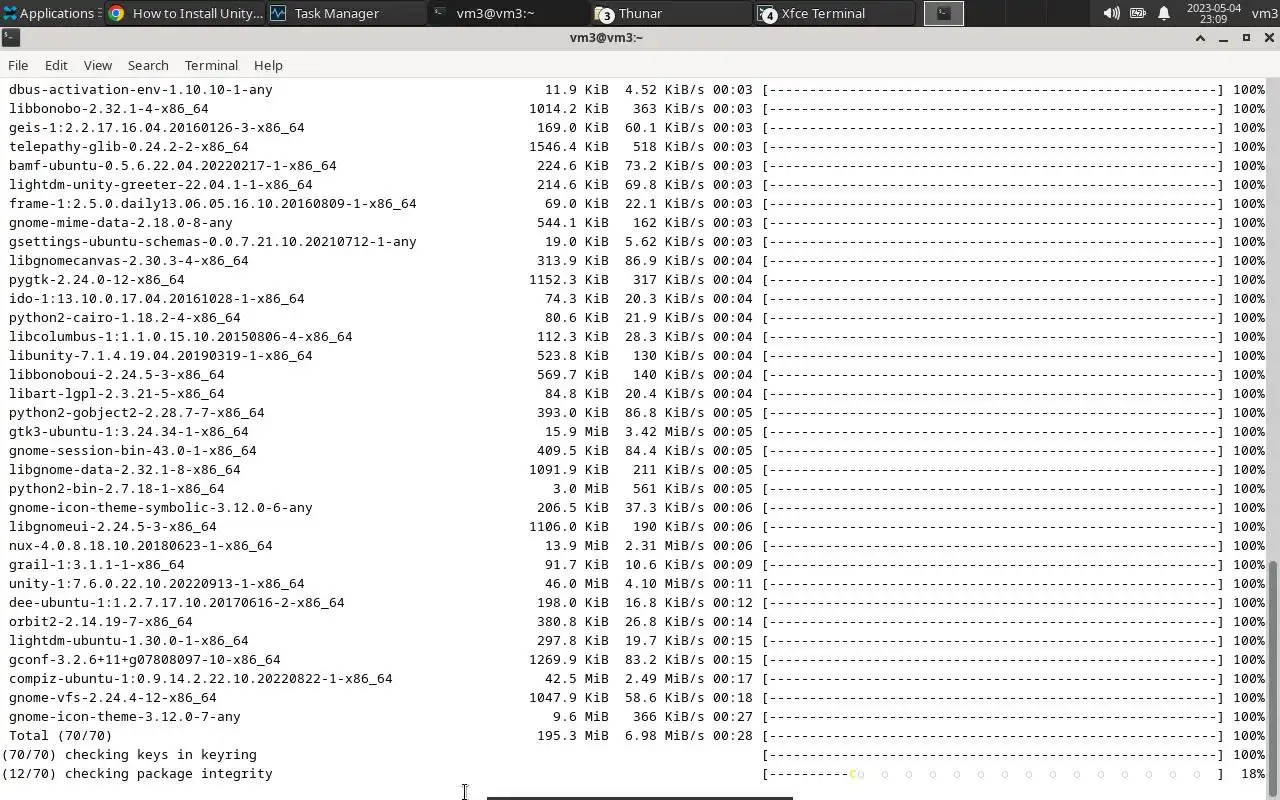Click the 'gnome-icon-theme-symbolic-3.12.0-6-any' line

[161, 508]
